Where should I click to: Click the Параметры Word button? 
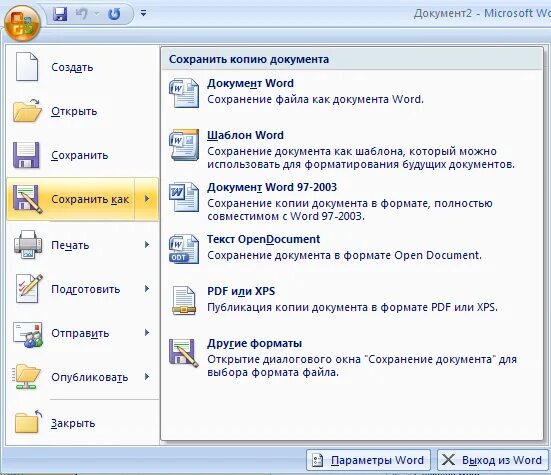pos(368,460)
